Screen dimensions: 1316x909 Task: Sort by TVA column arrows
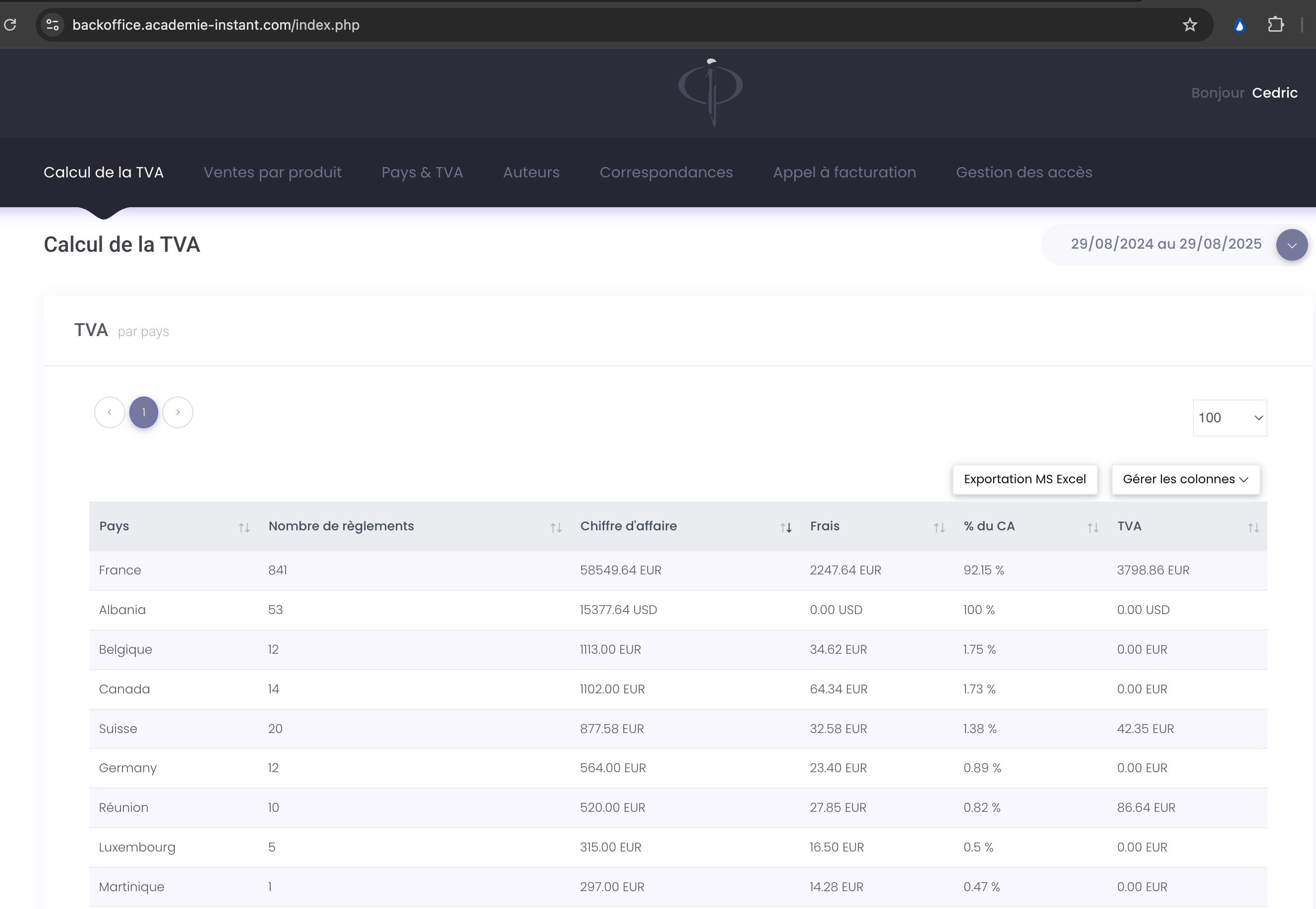tap(1253, 527)
